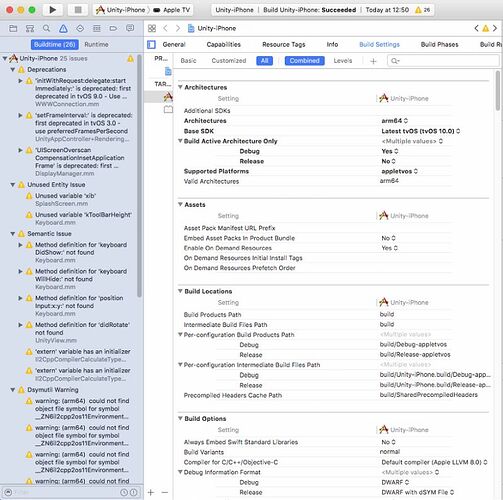Viewport: 503px width, 500px height.
Task: Collapse the Deprecations issue group
Action: tap(13, 70)
